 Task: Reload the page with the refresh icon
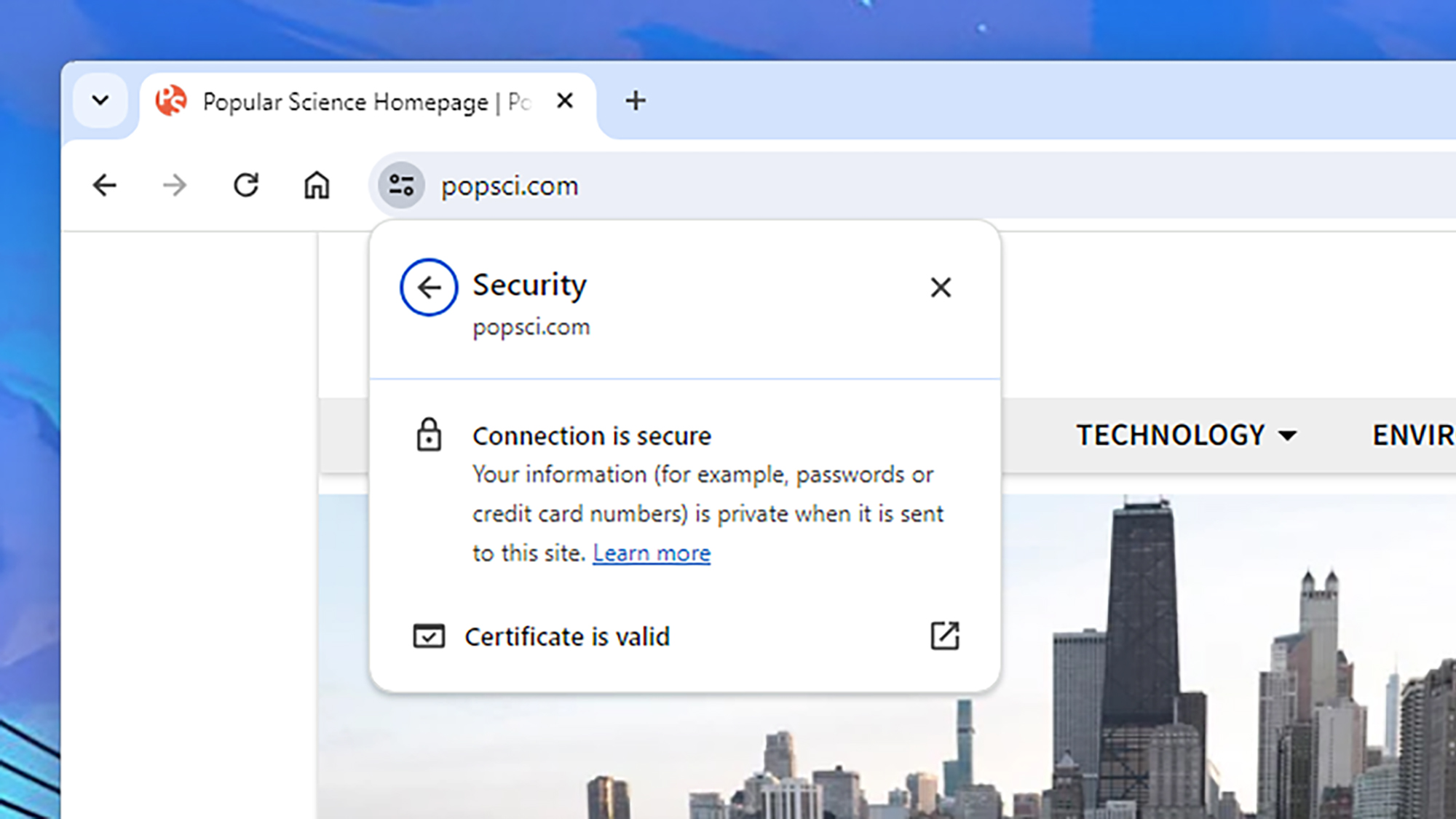pos(246,186)
